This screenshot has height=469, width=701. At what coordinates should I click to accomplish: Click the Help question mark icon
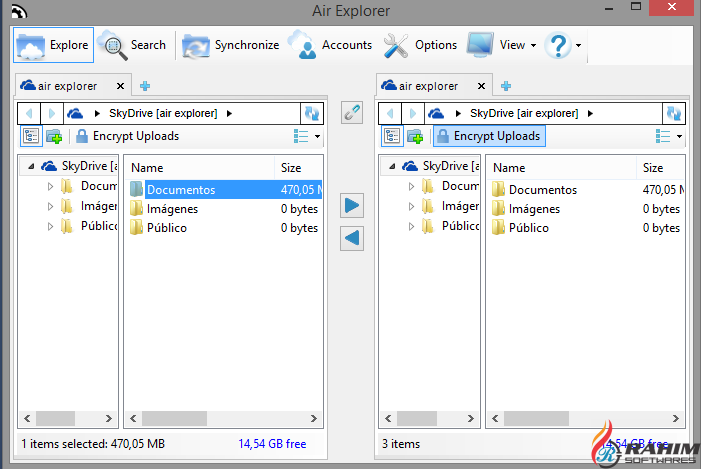(557, 45)
